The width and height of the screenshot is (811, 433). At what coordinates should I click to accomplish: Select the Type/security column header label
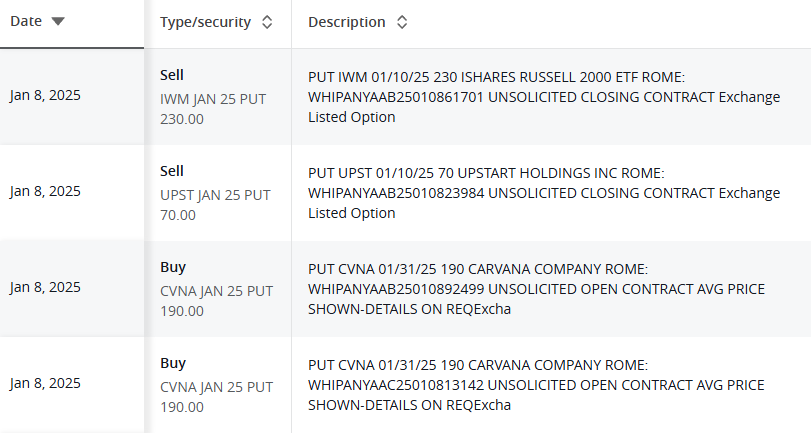coord(205,22)
